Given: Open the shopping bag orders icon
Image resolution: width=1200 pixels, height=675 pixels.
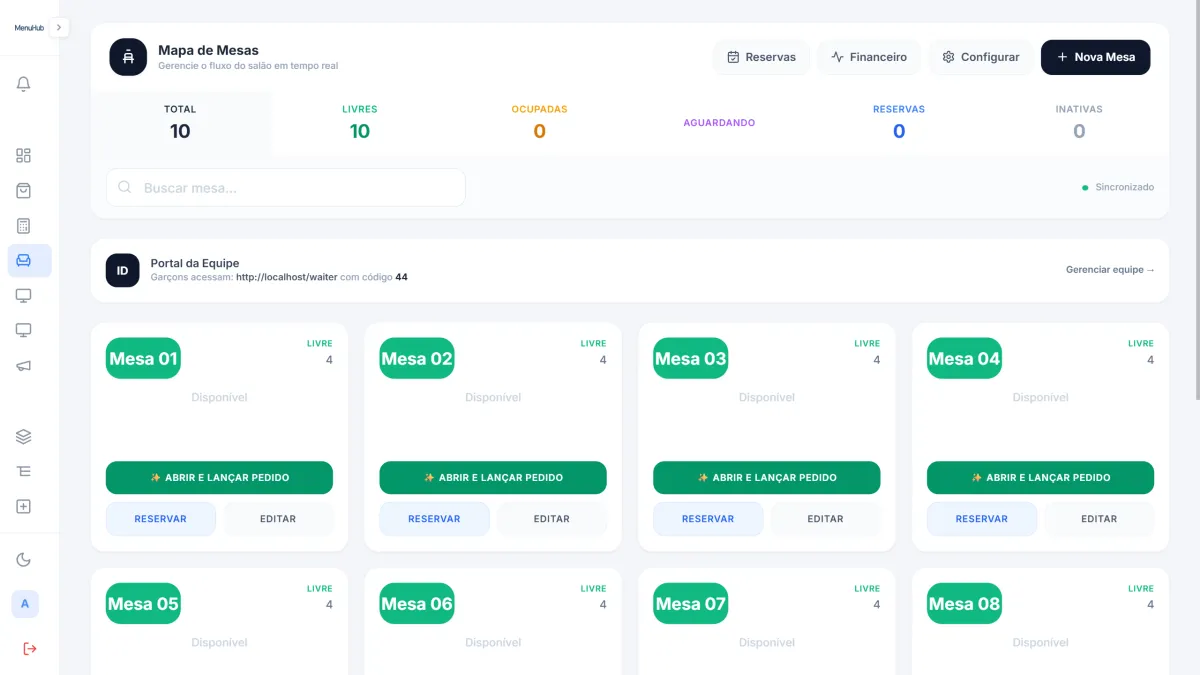Looking at the screenshot, I should click(24, 190).
